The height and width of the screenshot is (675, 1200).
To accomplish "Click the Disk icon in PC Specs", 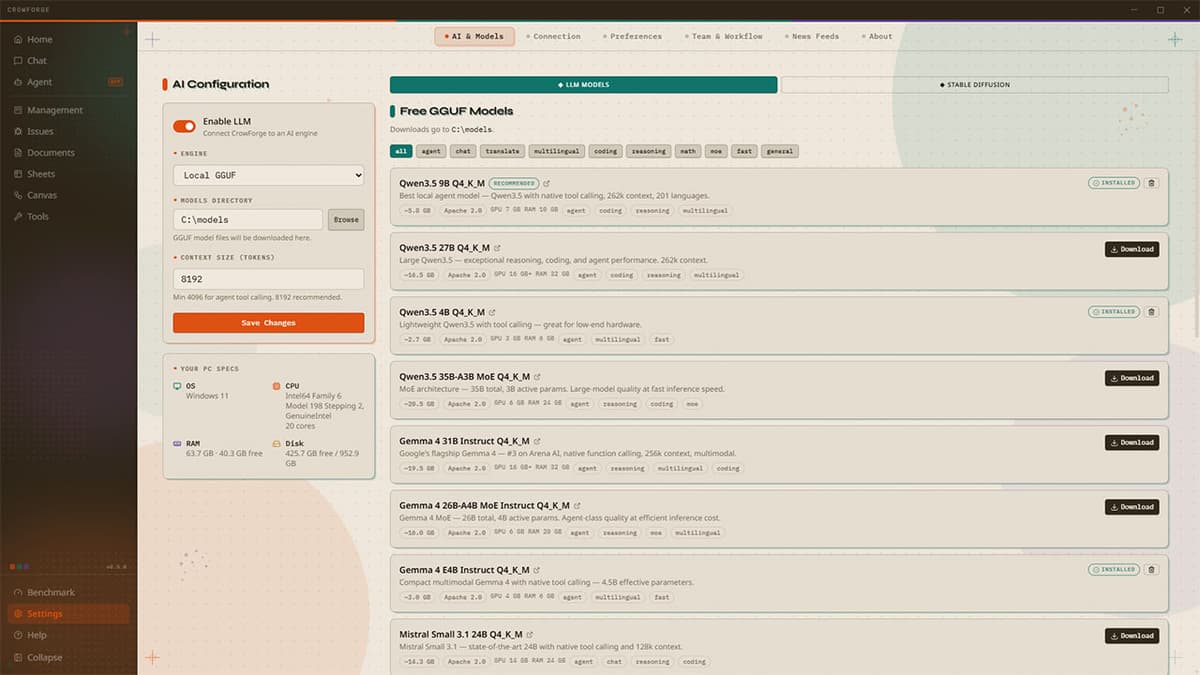I will [277, 443].
